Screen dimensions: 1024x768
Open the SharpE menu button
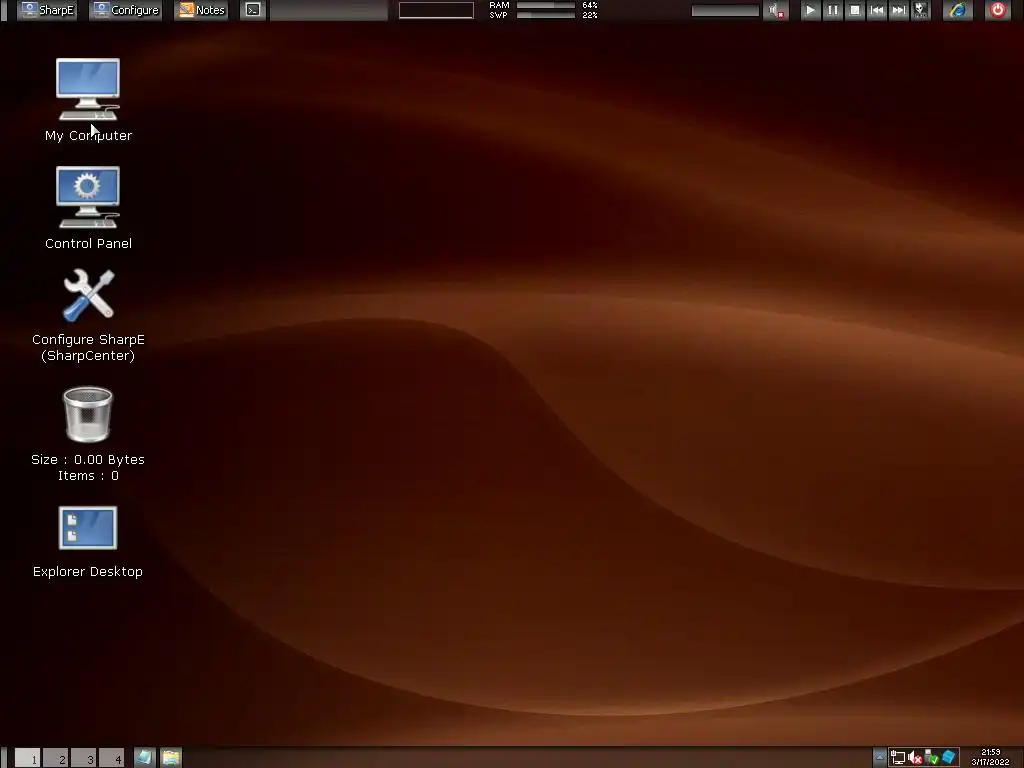click(46, 10)
